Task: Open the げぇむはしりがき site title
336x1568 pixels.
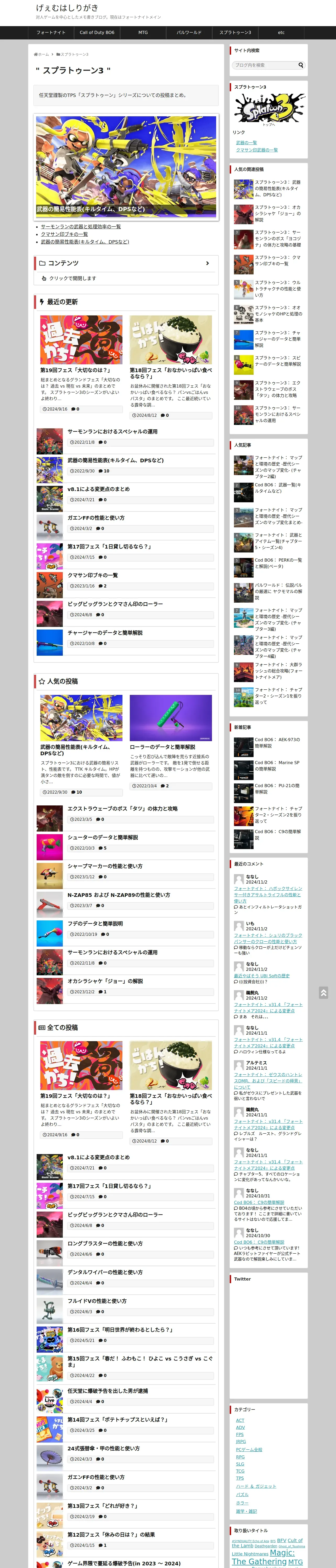Action: 67,8
